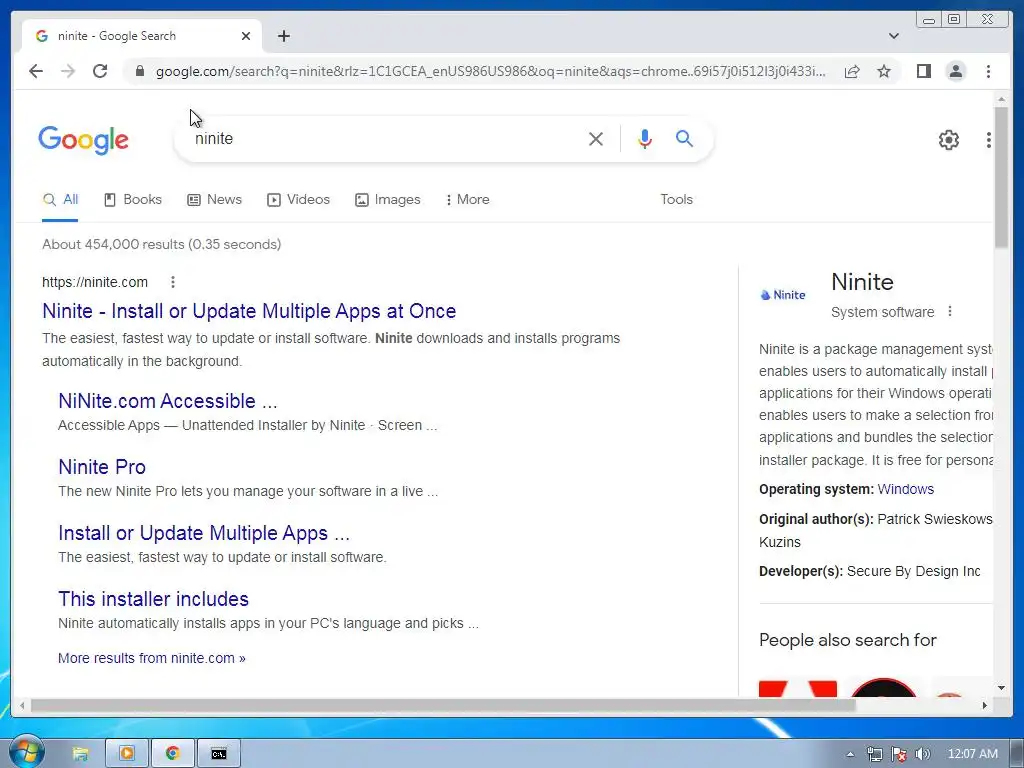Screen dimensions: 1024x768
Task: Expand the More search filters menu
Action: pyautogui.click(x=468, y=200)
